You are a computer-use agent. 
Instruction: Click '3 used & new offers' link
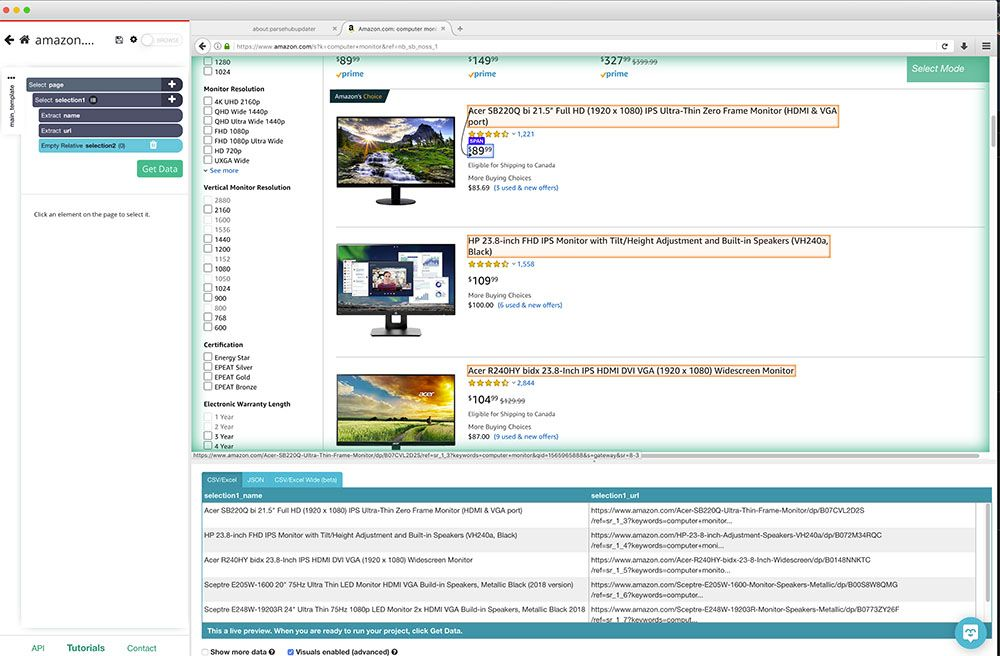pyautogui.click(x=526, y=188)
